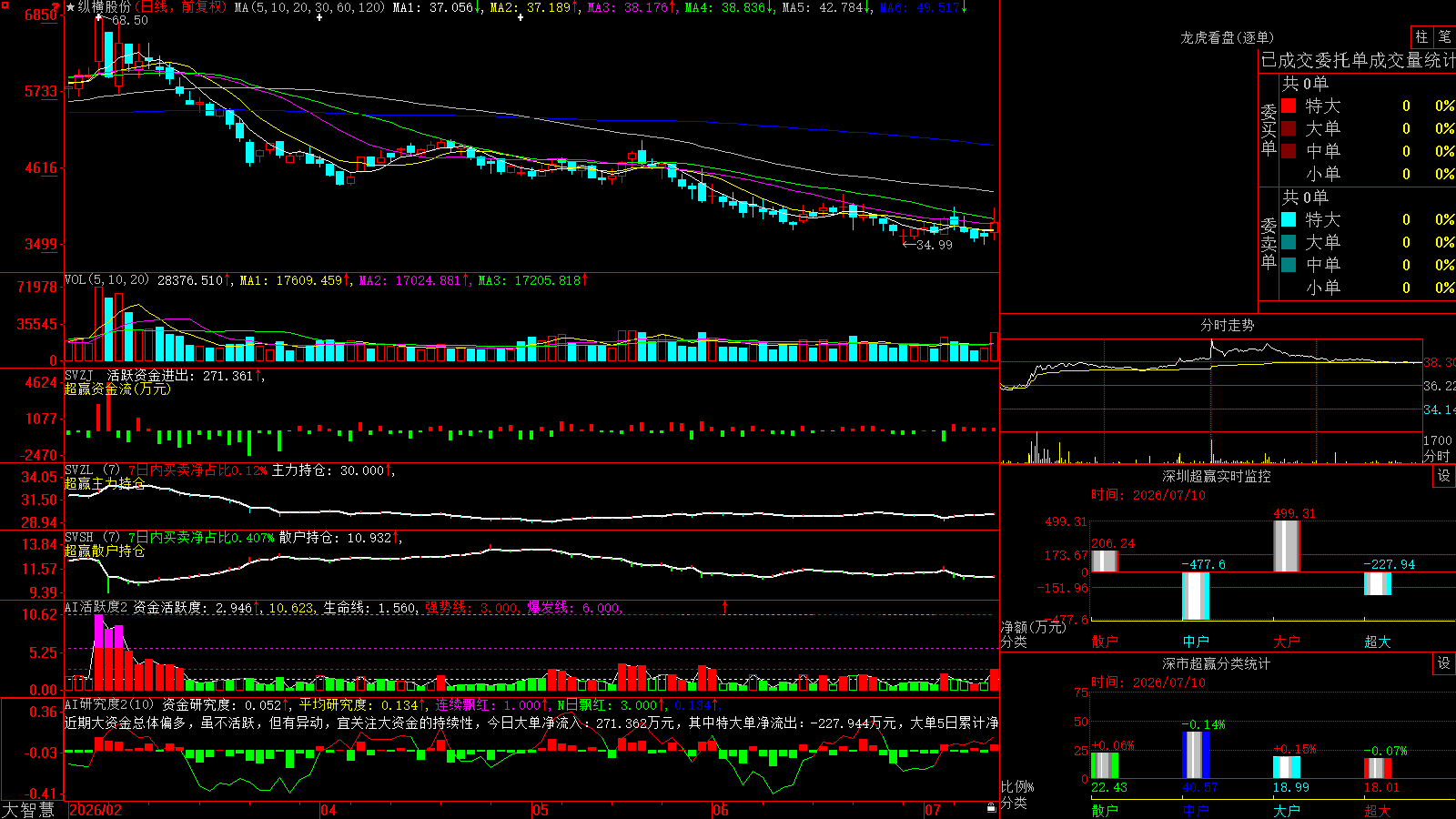Click the 06 month marker on the axis
This screenshot has width=1456, height=819.
pyautogui.click(x=721, y=810)
